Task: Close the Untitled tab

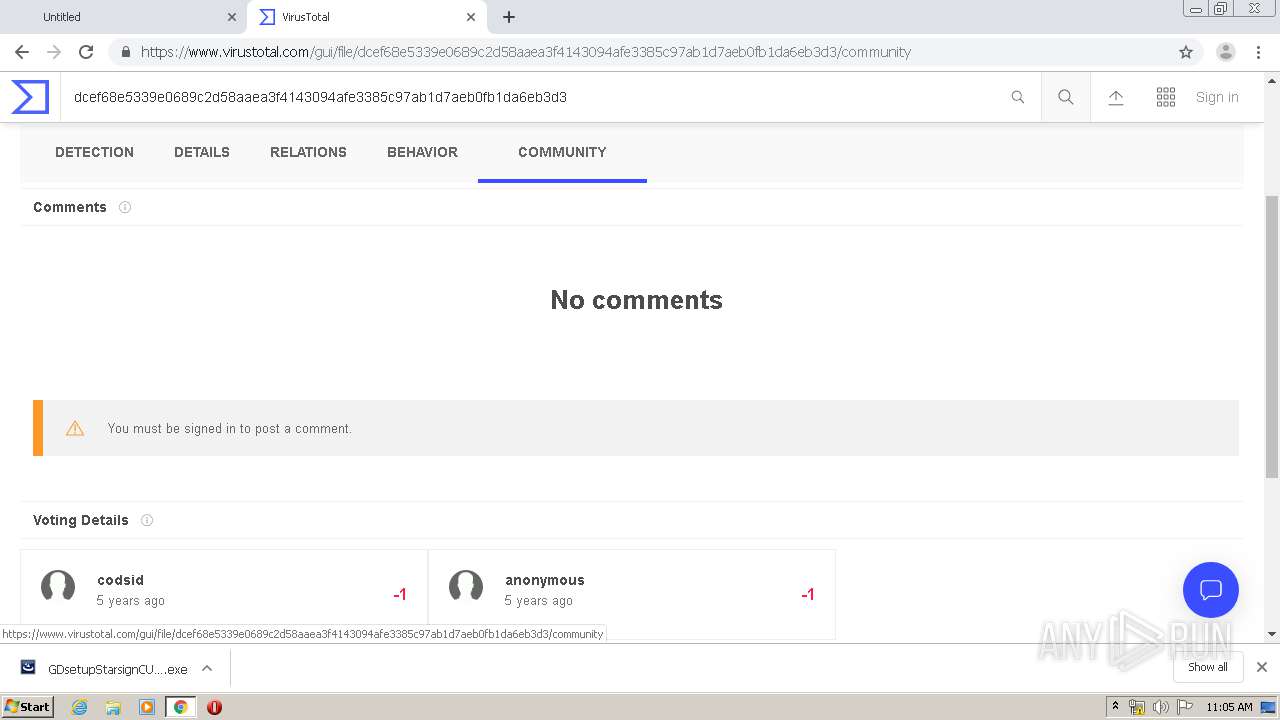Action: tap(232, 17)
